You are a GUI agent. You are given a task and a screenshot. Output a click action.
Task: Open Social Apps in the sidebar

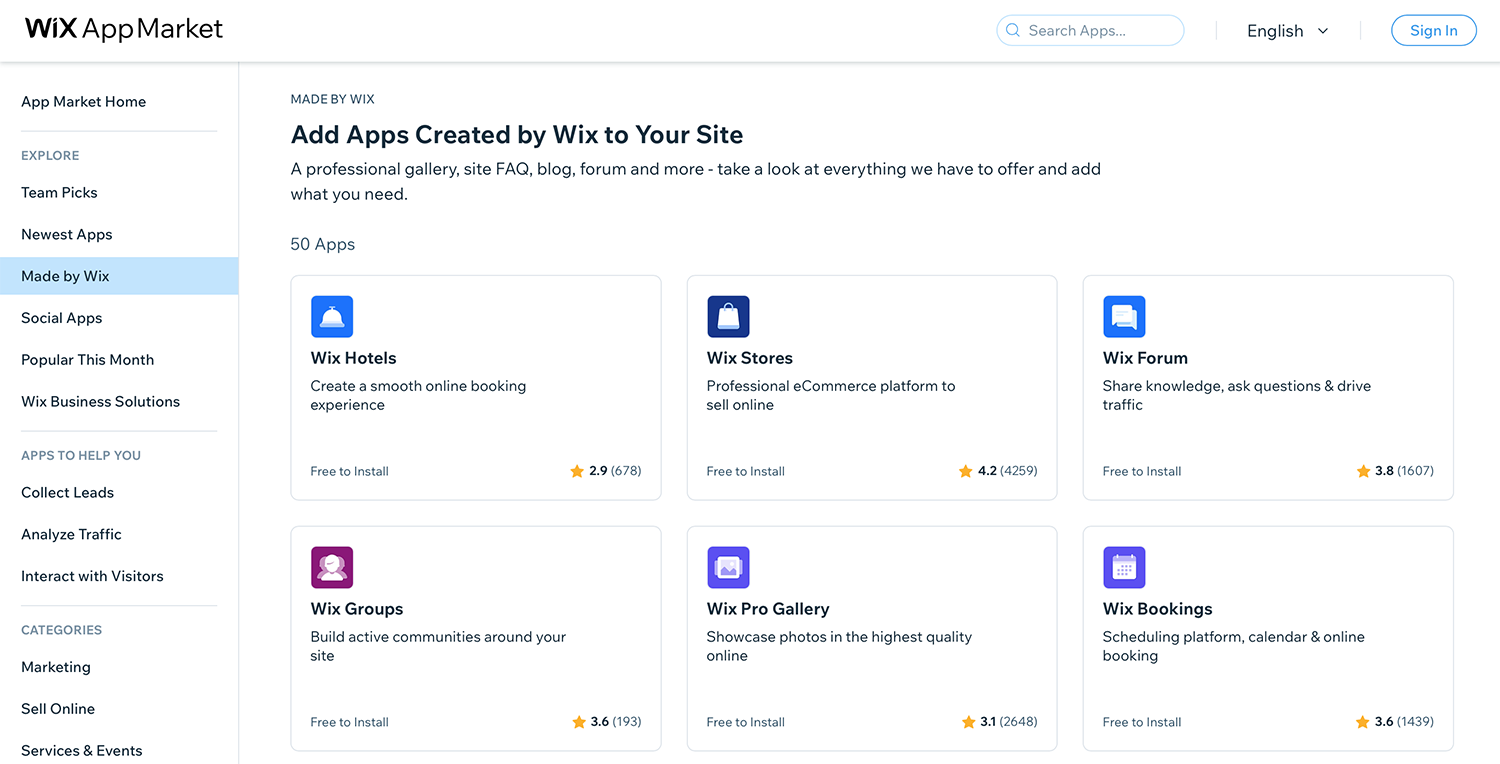62,318
